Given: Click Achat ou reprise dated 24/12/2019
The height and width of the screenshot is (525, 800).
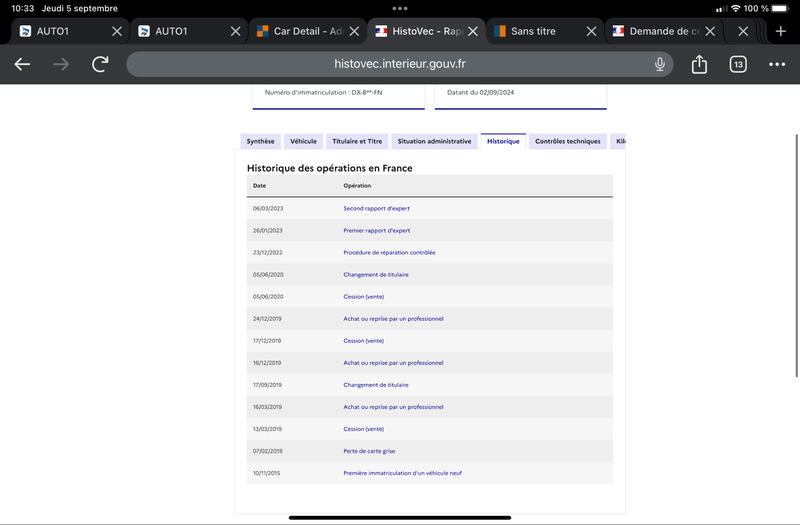Looking at the screenshot, I should pyautogui.click(x=393, y=319).
